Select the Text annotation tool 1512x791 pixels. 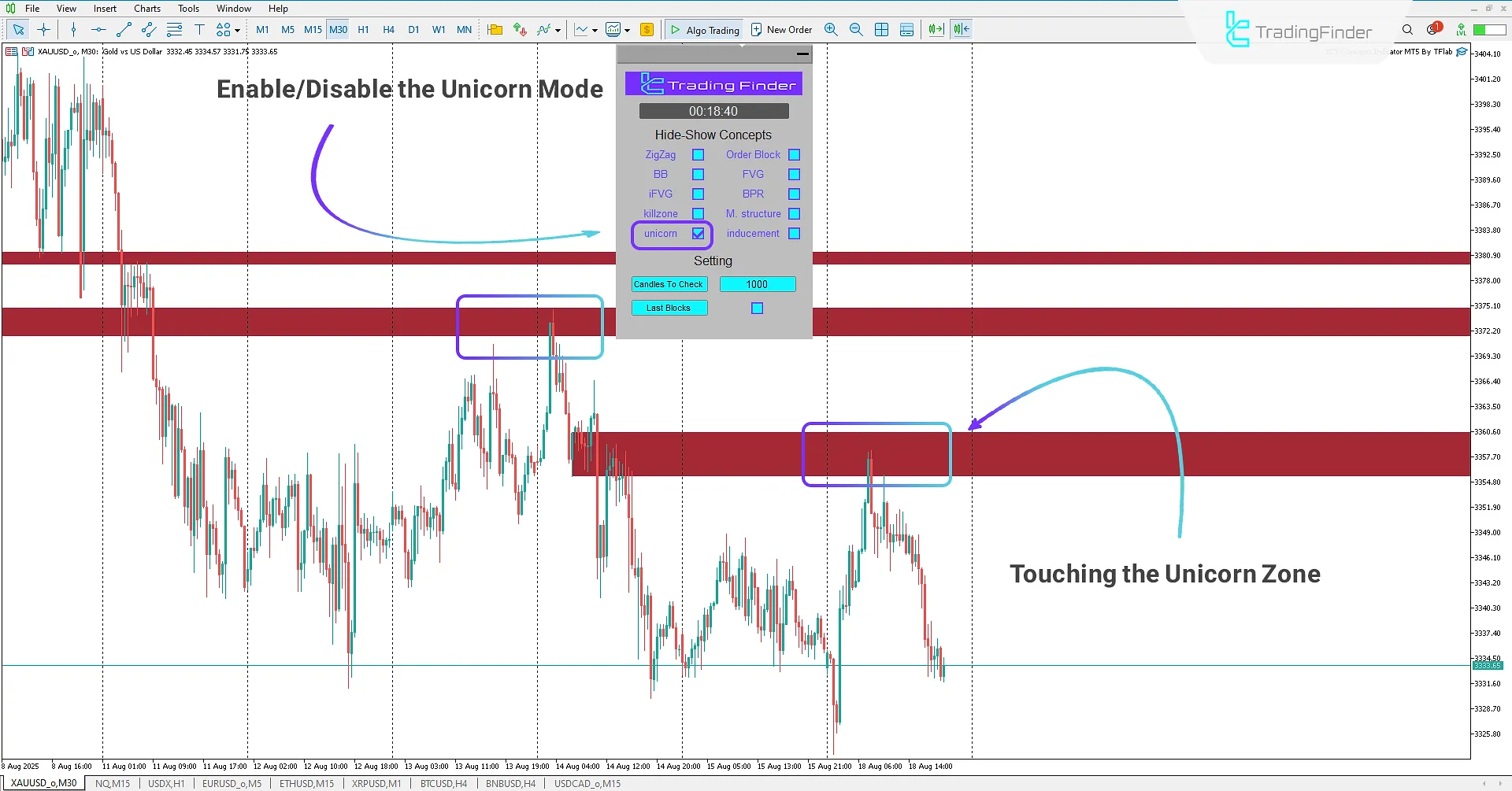tap(200, 30)
